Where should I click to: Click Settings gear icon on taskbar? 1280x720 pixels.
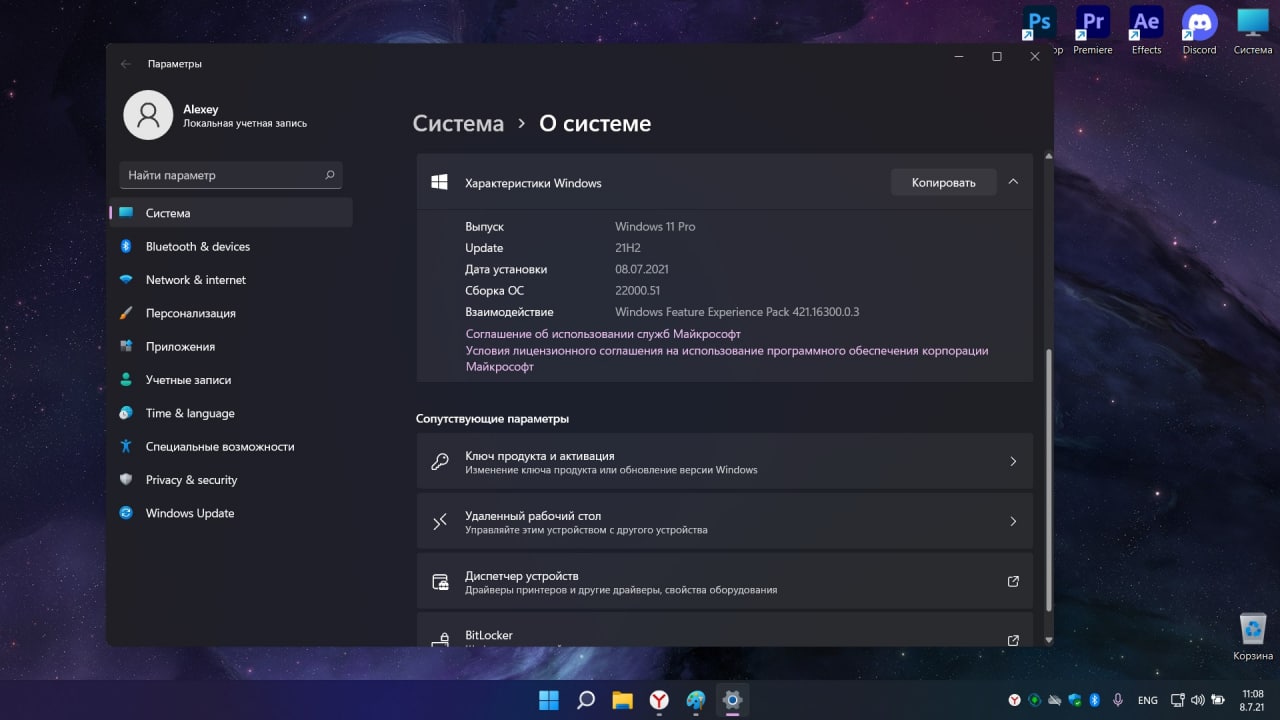732,700
